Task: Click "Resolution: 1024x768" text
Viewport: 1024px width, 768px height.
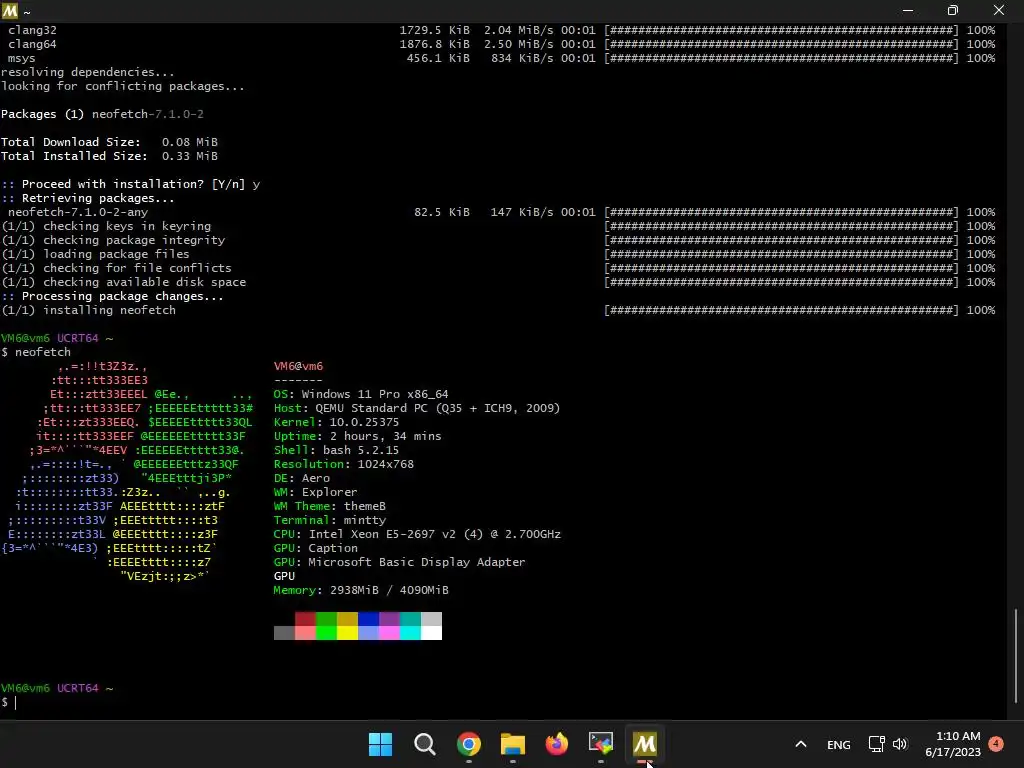Action: (344, 464)
